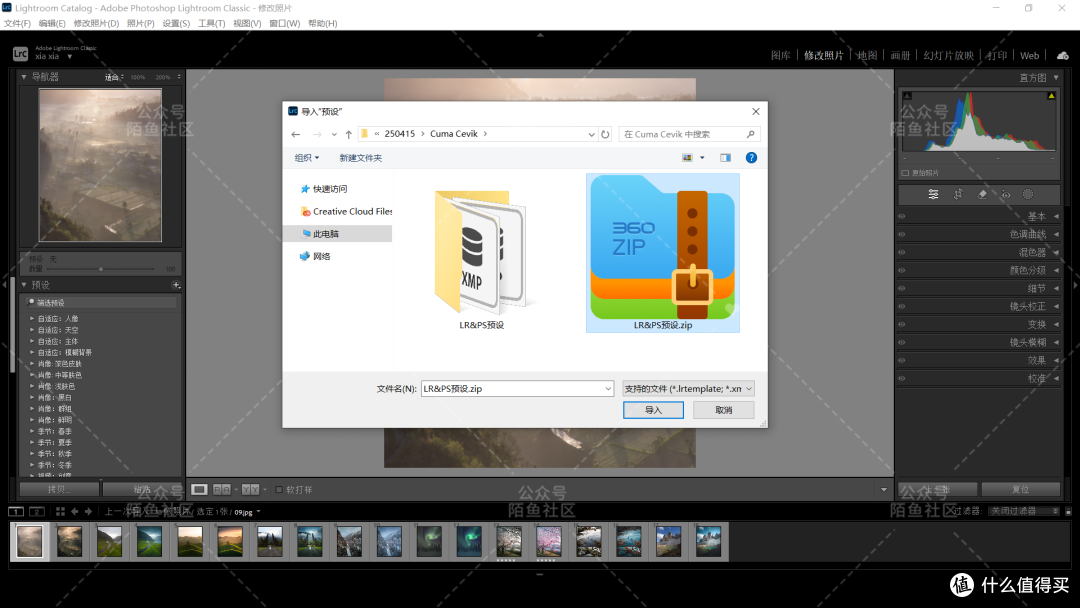Screen dimensions: 1080x608
Task: Switch to the 图库 module
Action: pos(780,56)
